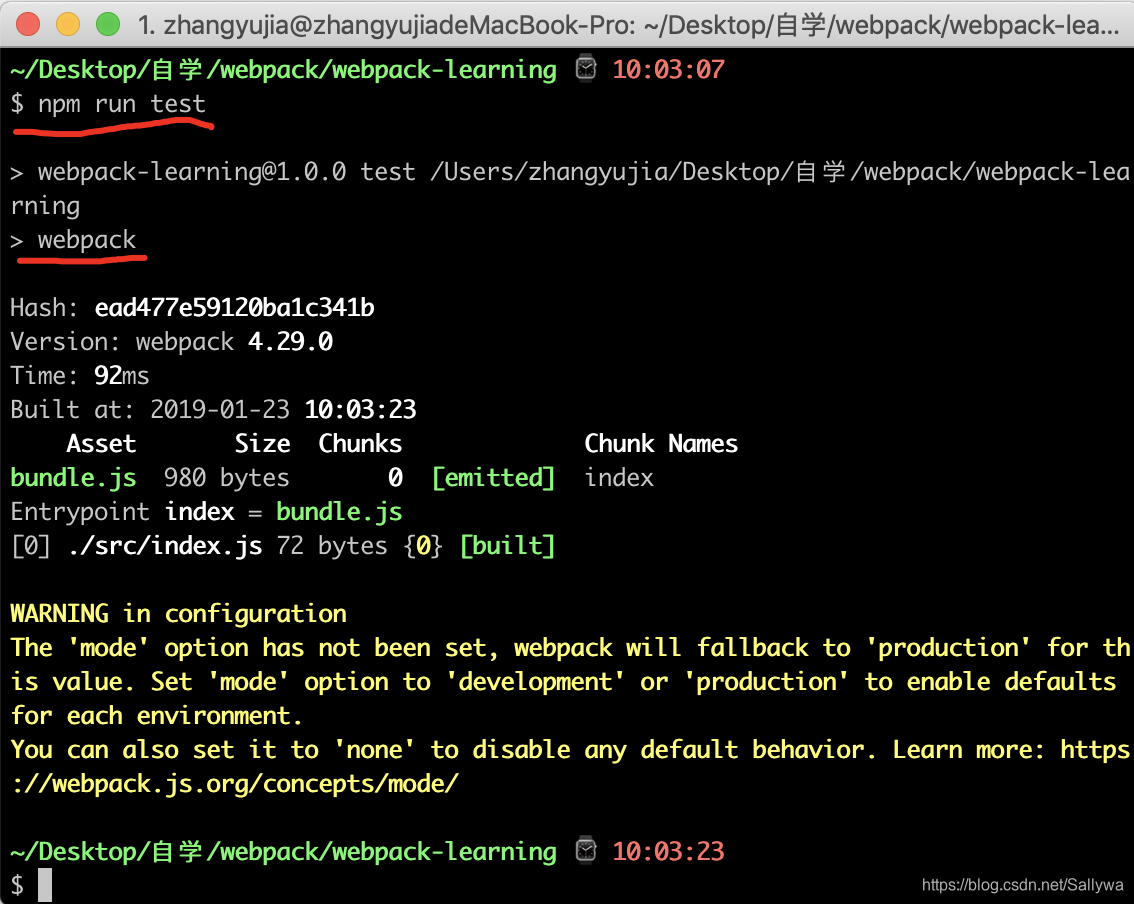
Task: Click the Built at date 2019-01-23
Action: click(220, 409)
